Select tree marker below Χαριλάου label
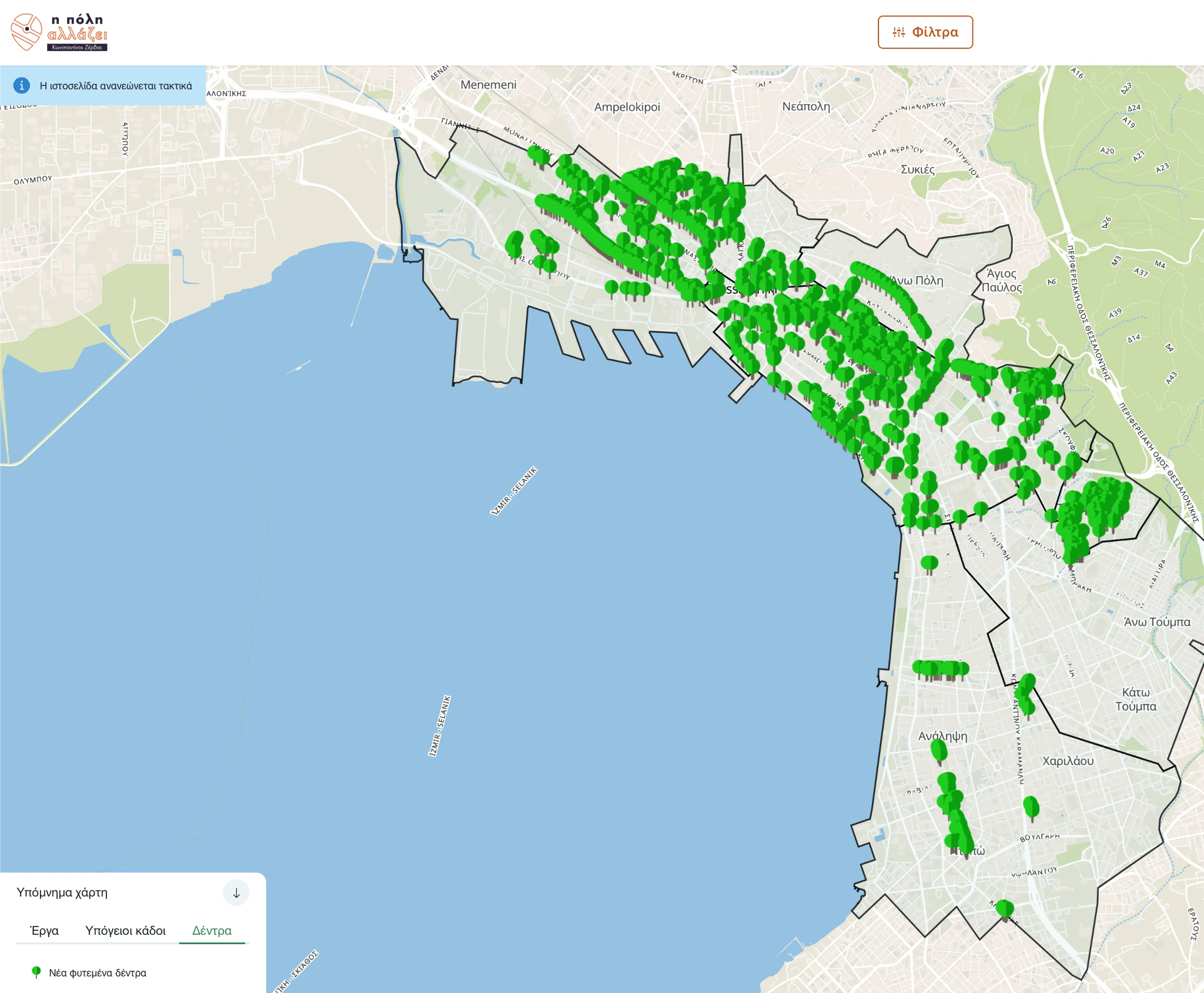The width and height of the screenshot is (1204, 993). (x=1031, y=806)
